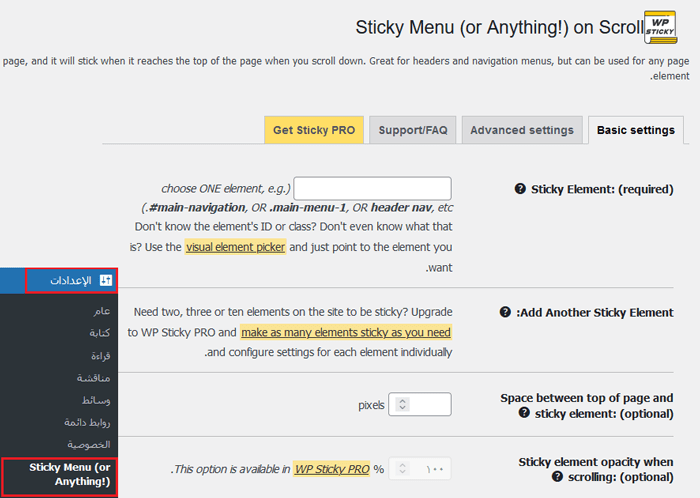Click help icon next to Sticky Element label
This screenshot has height=498, width=700.
pyautogui.click(x=520, y=189)
